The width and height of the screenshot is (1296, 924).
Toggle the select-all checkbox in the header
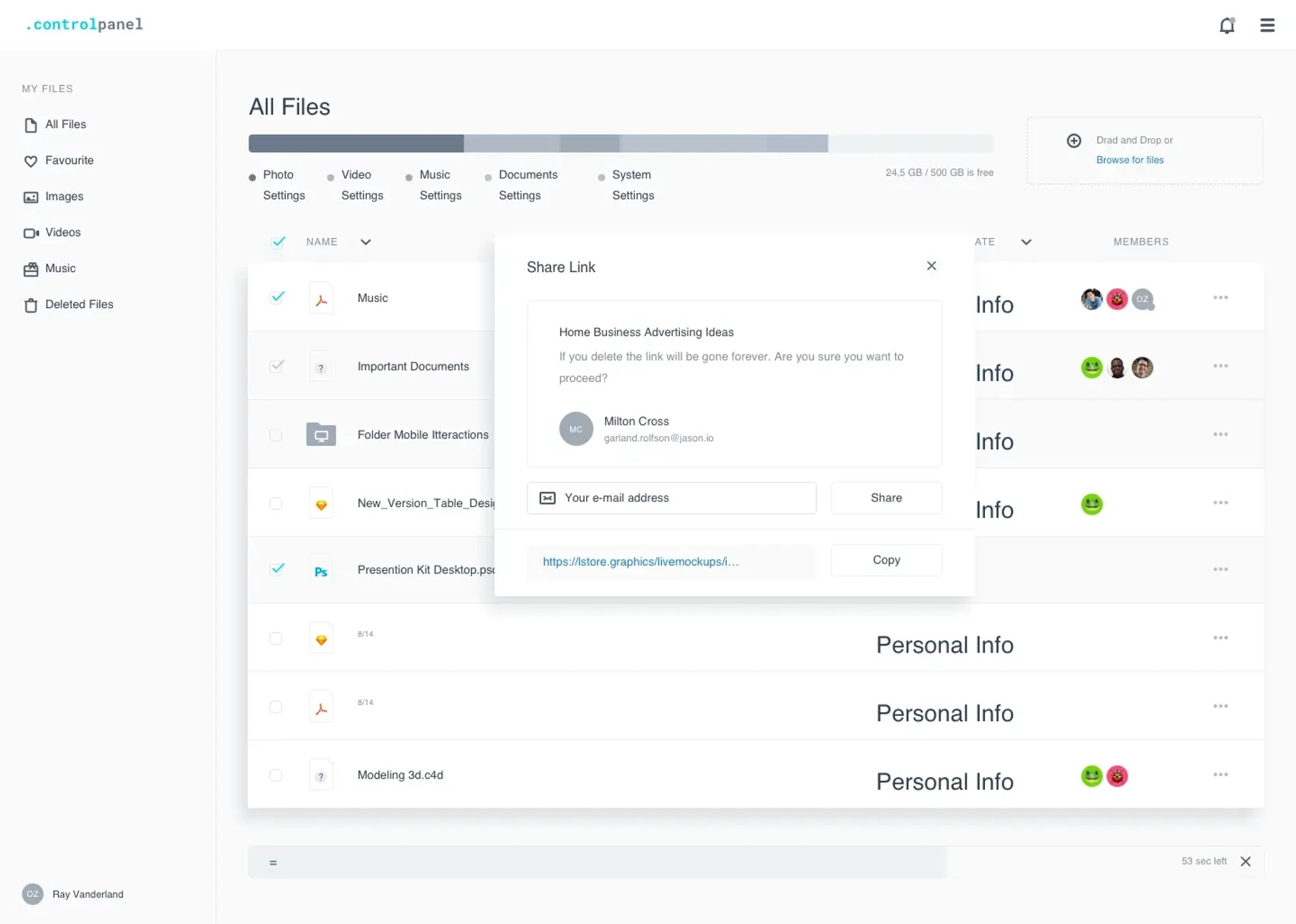[x=278, y=242]
